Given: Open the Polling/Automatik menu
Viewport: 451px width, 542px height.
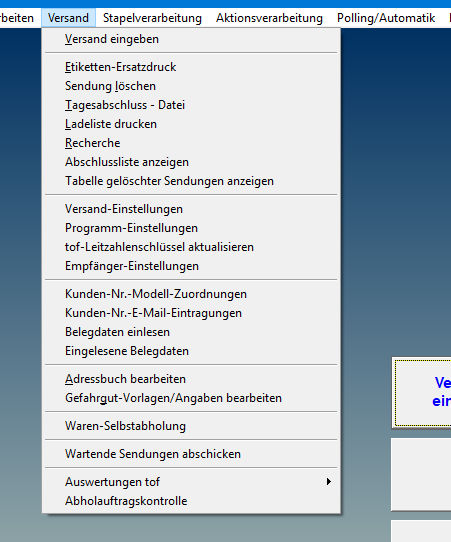Looking at the screenshot, I should (x=386, y=18).
